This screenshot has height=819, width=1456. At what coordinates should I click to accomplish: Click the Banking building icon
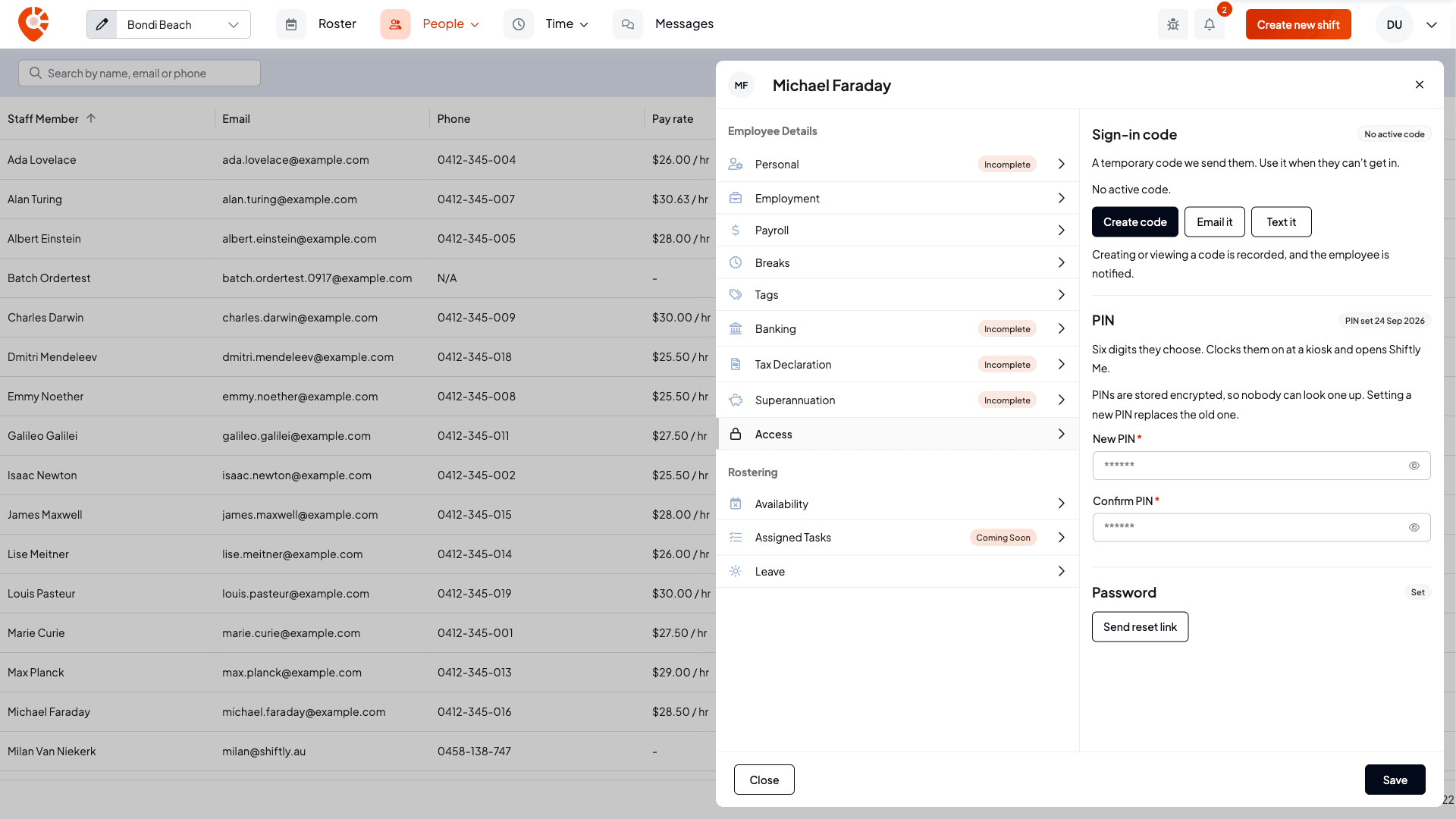pos(736,328)
